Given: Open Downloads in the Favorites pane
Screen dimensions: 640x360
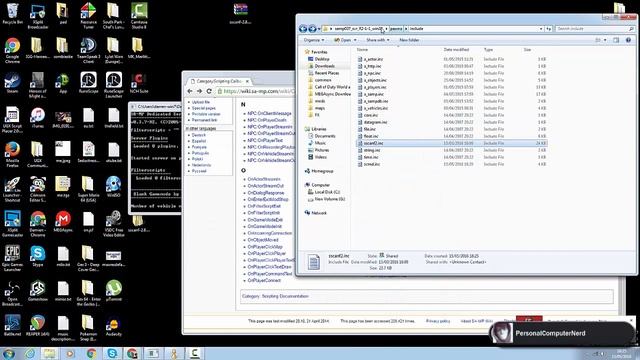Looking at the screenshot, I should pyautogui.click(x=324, y=66).
